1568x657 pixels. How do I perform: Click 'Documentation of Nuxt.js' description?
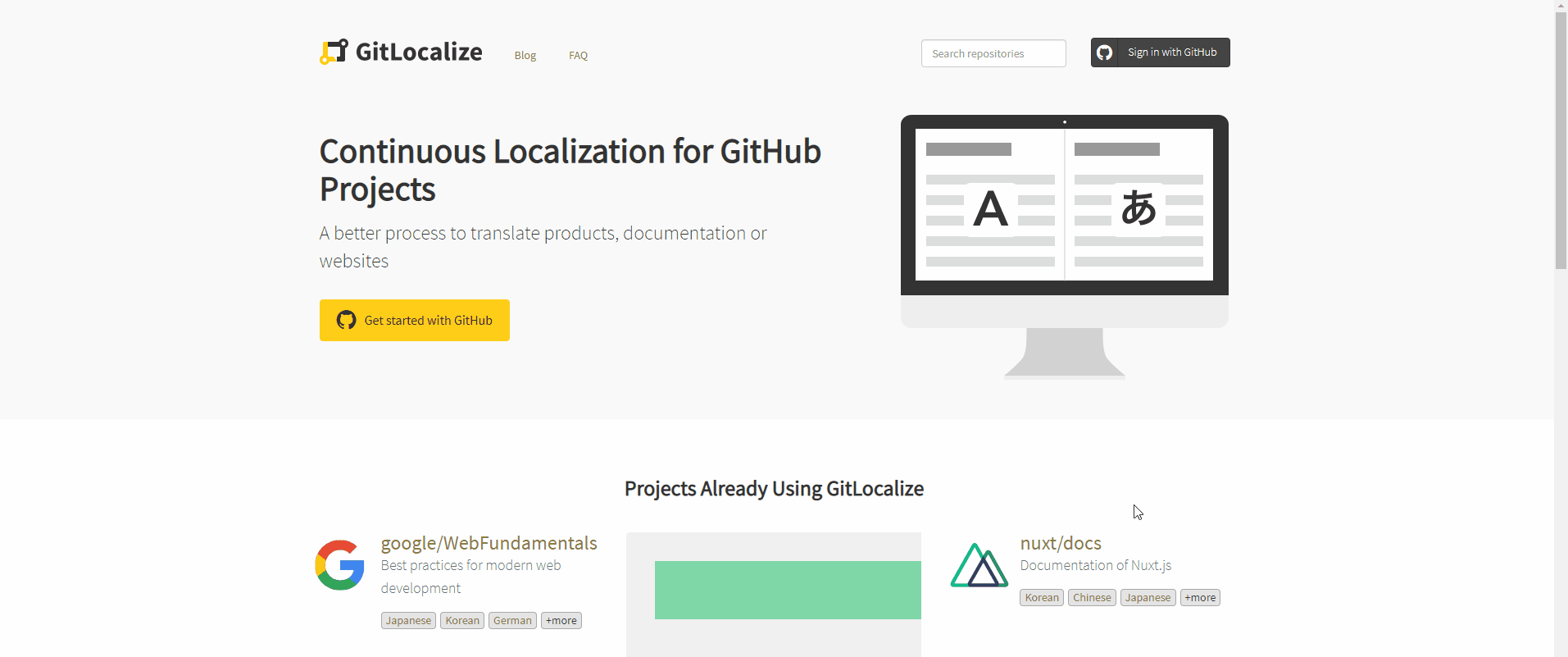pos(1096,565)
